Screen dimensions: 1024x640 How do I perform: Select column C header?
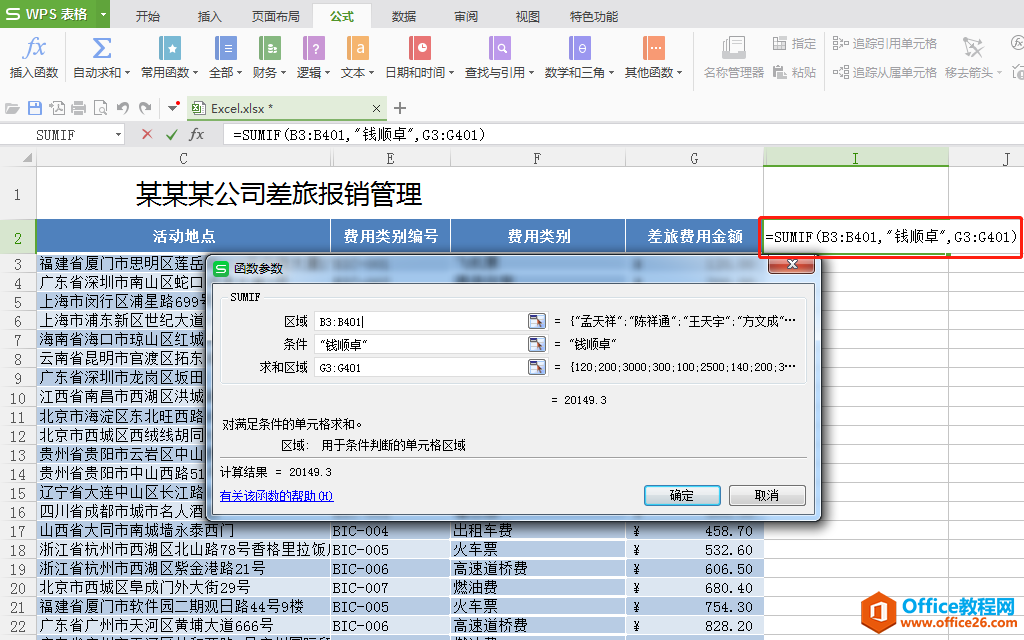click(184, 158)
